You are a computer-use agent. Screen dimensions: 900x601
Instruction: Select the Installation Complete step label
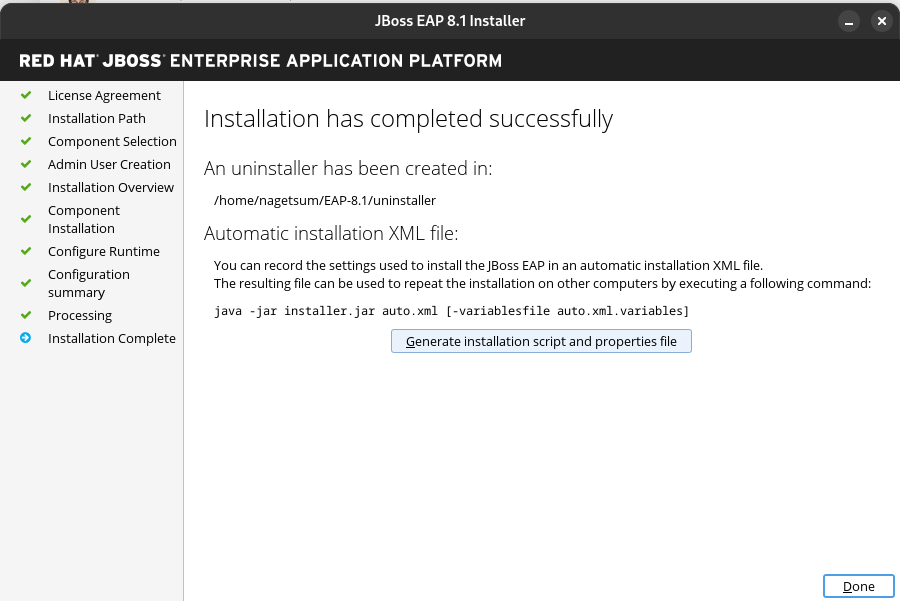[112, 339]
